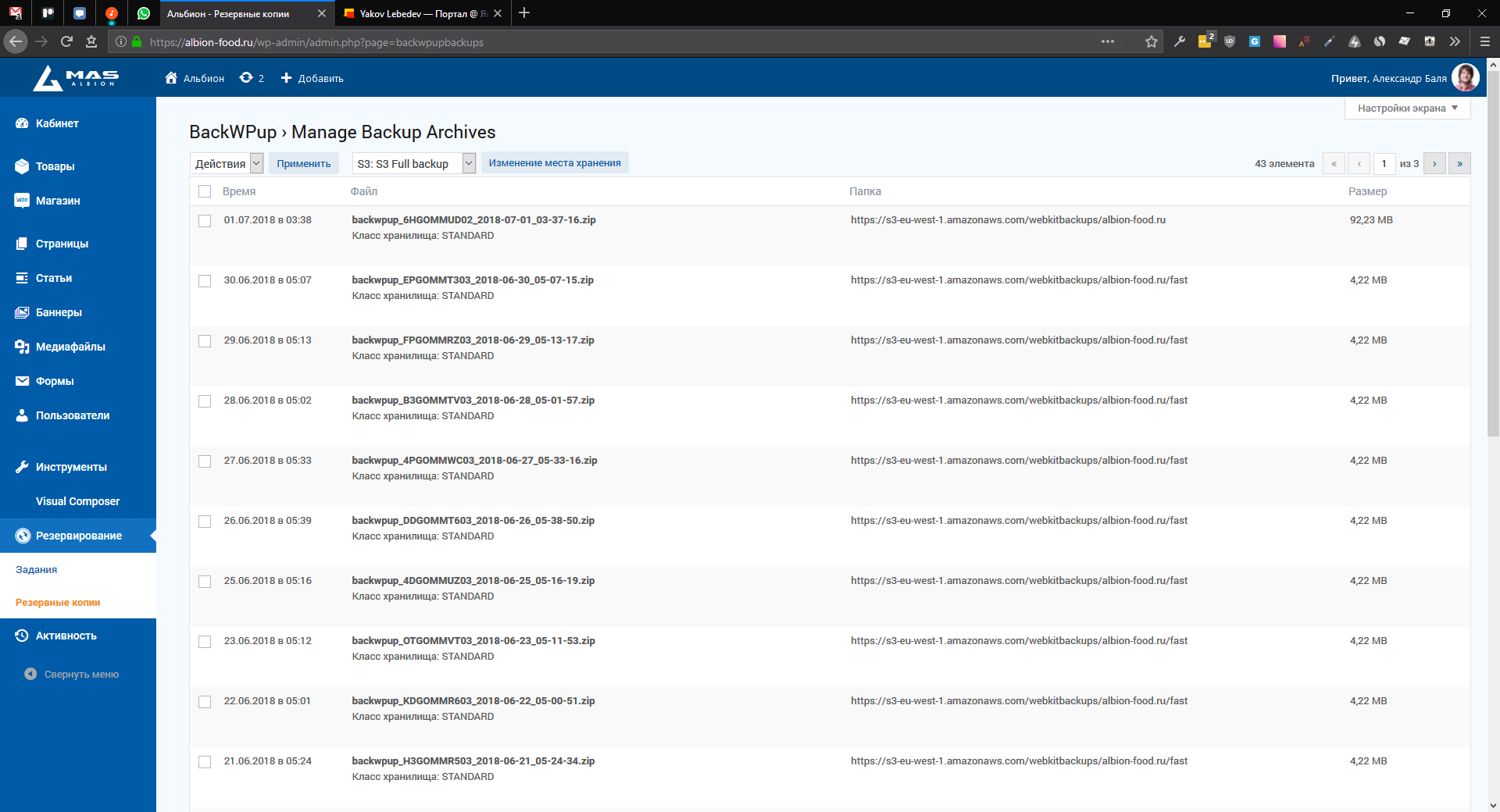Open the Активность sidebar section
The width and height of the screenshot is (1500, 812).
[66, 636]
